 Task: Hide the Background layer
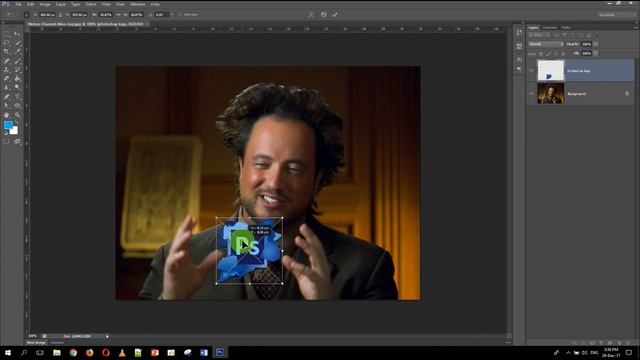[x=531, y=93]
